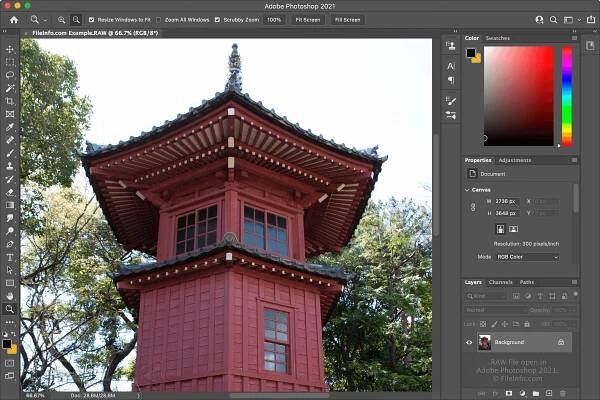Image resolution: width=600 pixels, height=400 pixels.
Task: Enable Zoom All Windows checkbox
Action: (x=158, y=19)
